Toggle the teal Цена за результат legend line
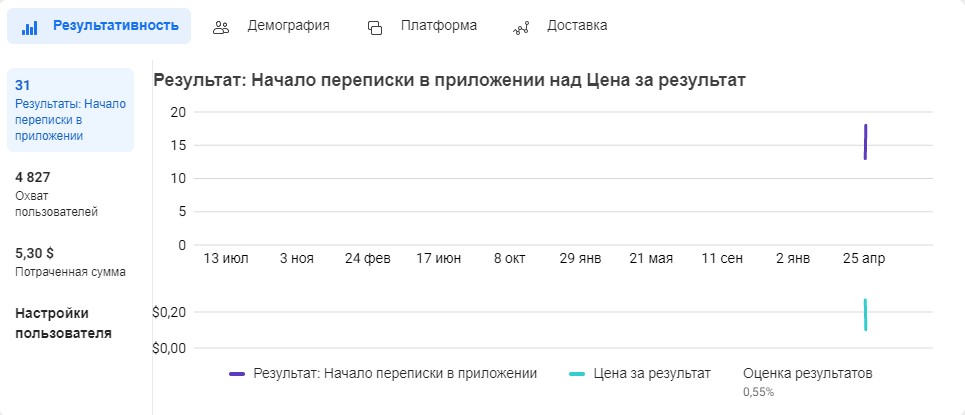The image size is (965, 415). 577,374
